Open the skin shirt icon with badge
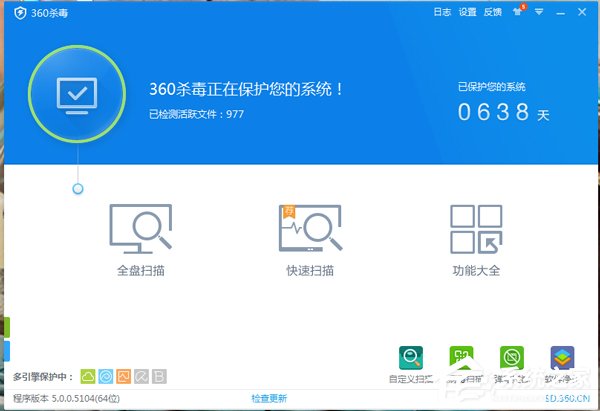Image resolution: width=600 pixels, height=411 pixels. pyautogui.click(x=518, y=11)
